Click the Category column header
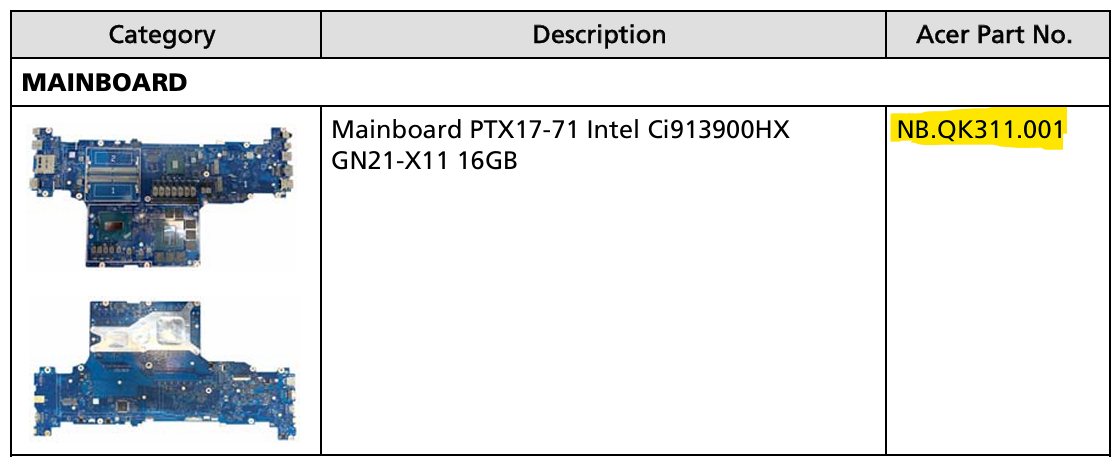1113x457 pixels. [163, 35]
